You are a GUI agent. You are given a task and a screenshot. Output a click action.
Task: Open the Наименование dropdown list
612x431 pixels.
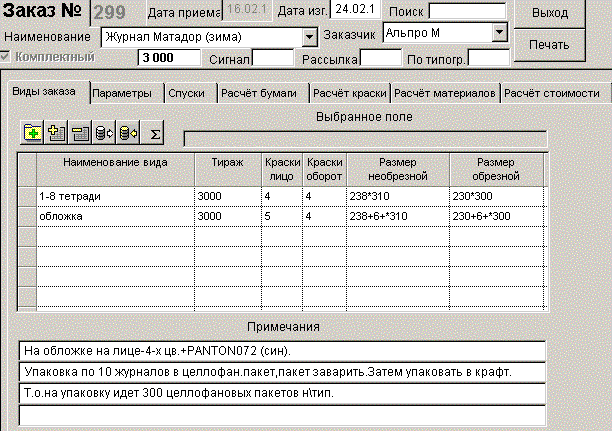309,36
